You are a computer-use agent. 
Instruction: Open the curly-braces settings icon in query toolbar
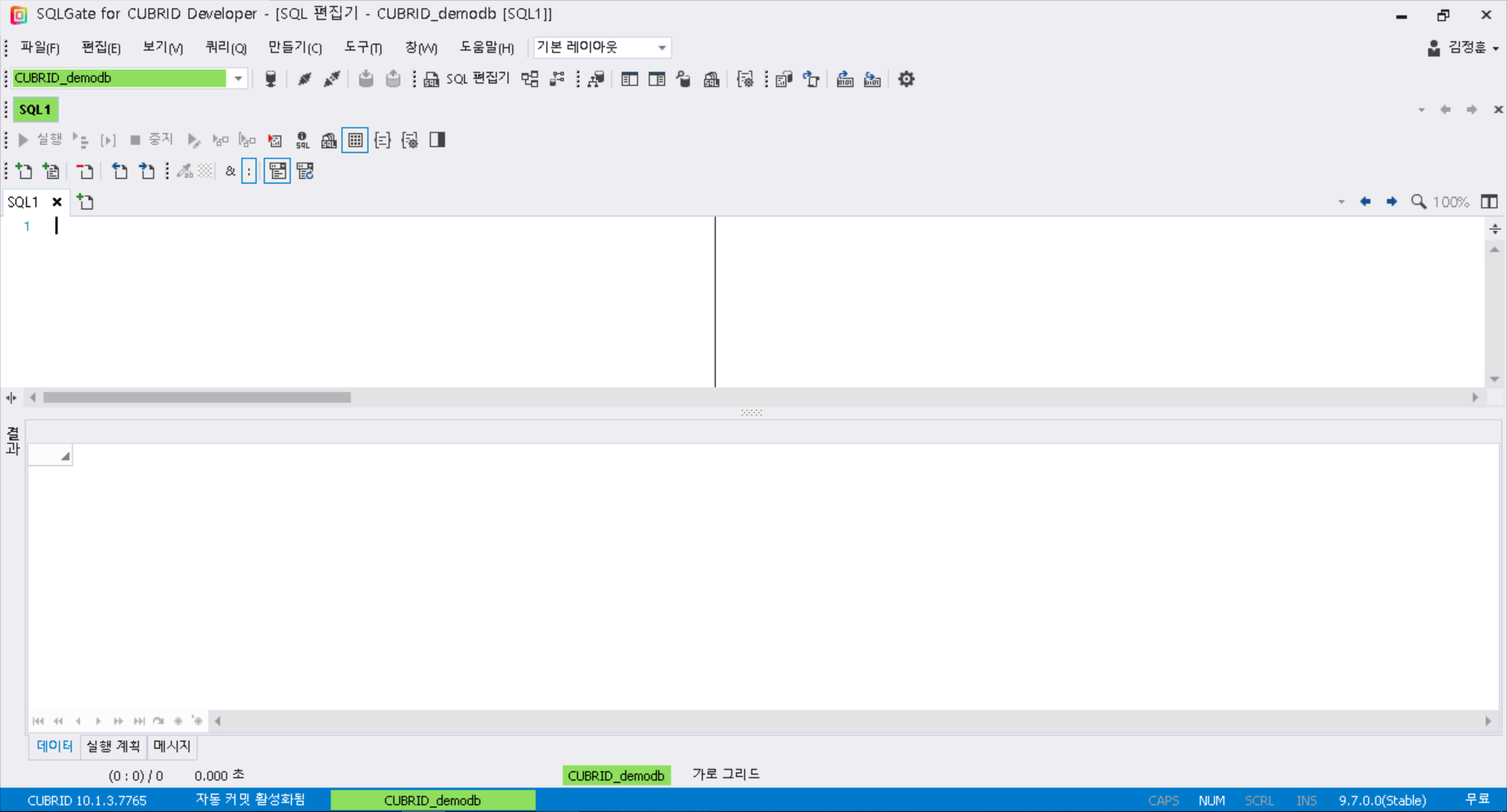[x=410, y=140]
